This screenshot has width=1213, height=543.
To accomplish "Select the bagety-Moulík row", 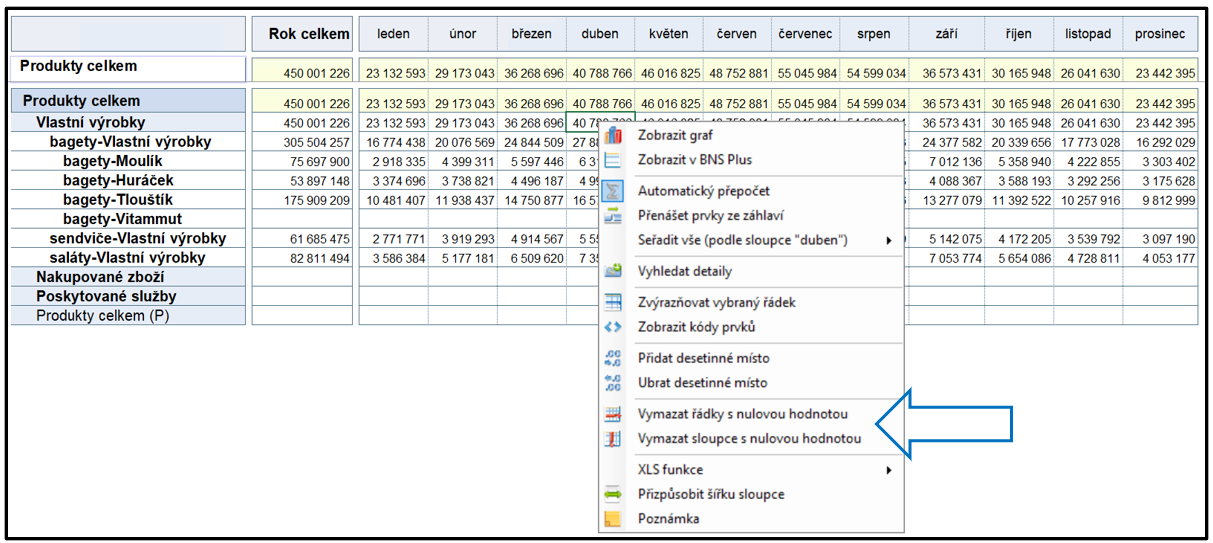I will click(x=129, y=161).
